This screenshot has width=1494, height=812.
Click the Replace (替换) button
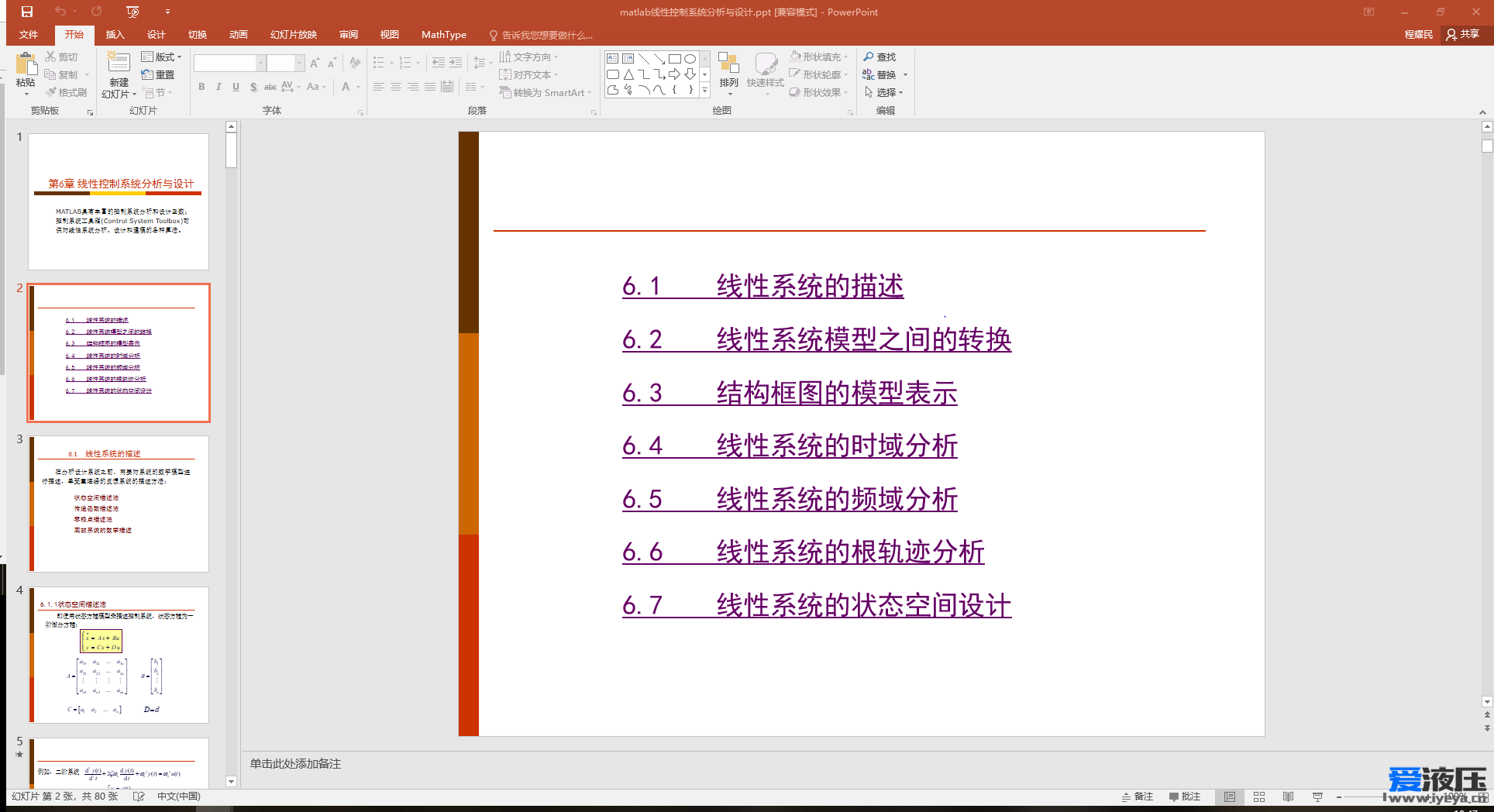click(880, 74)
